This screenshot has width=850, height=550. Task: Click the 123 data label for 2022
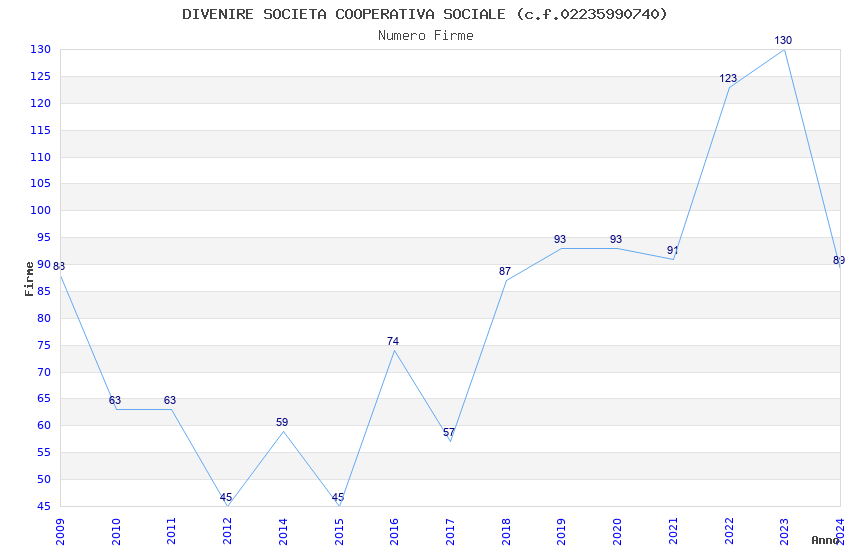pyautogui.click(x=728, y=79)
